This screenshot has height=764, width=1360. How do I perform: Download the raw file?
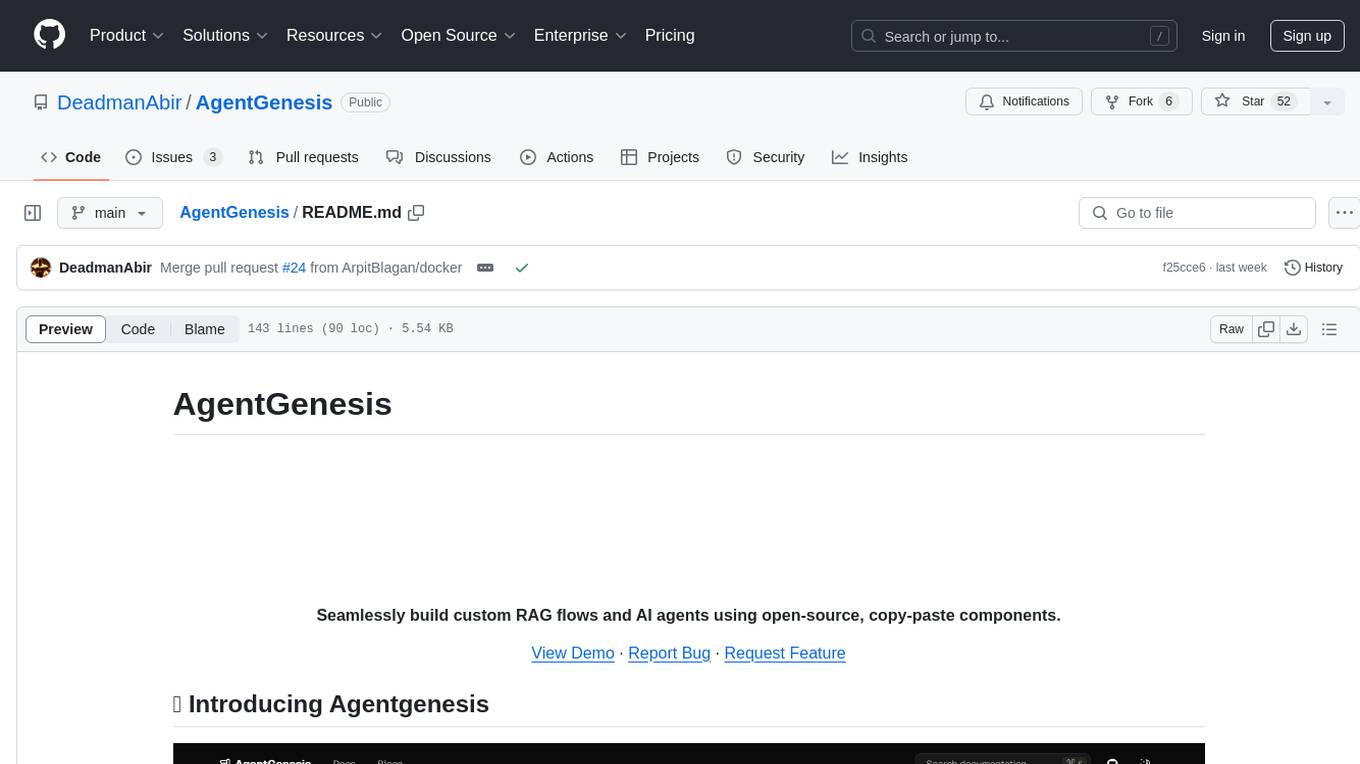coord(1294,329)
